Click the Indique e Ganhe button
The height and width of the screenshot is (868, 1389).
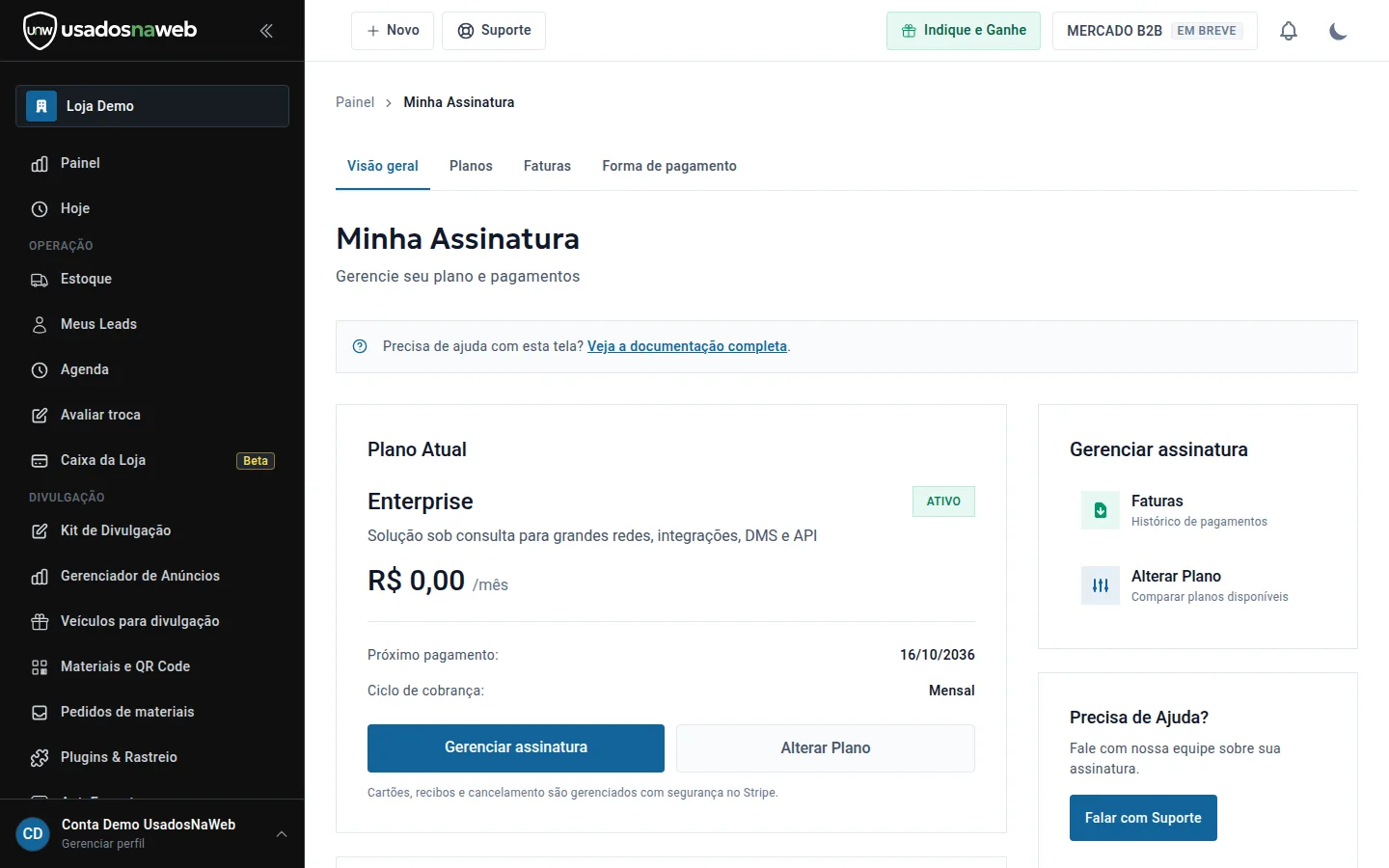point(964,31)
